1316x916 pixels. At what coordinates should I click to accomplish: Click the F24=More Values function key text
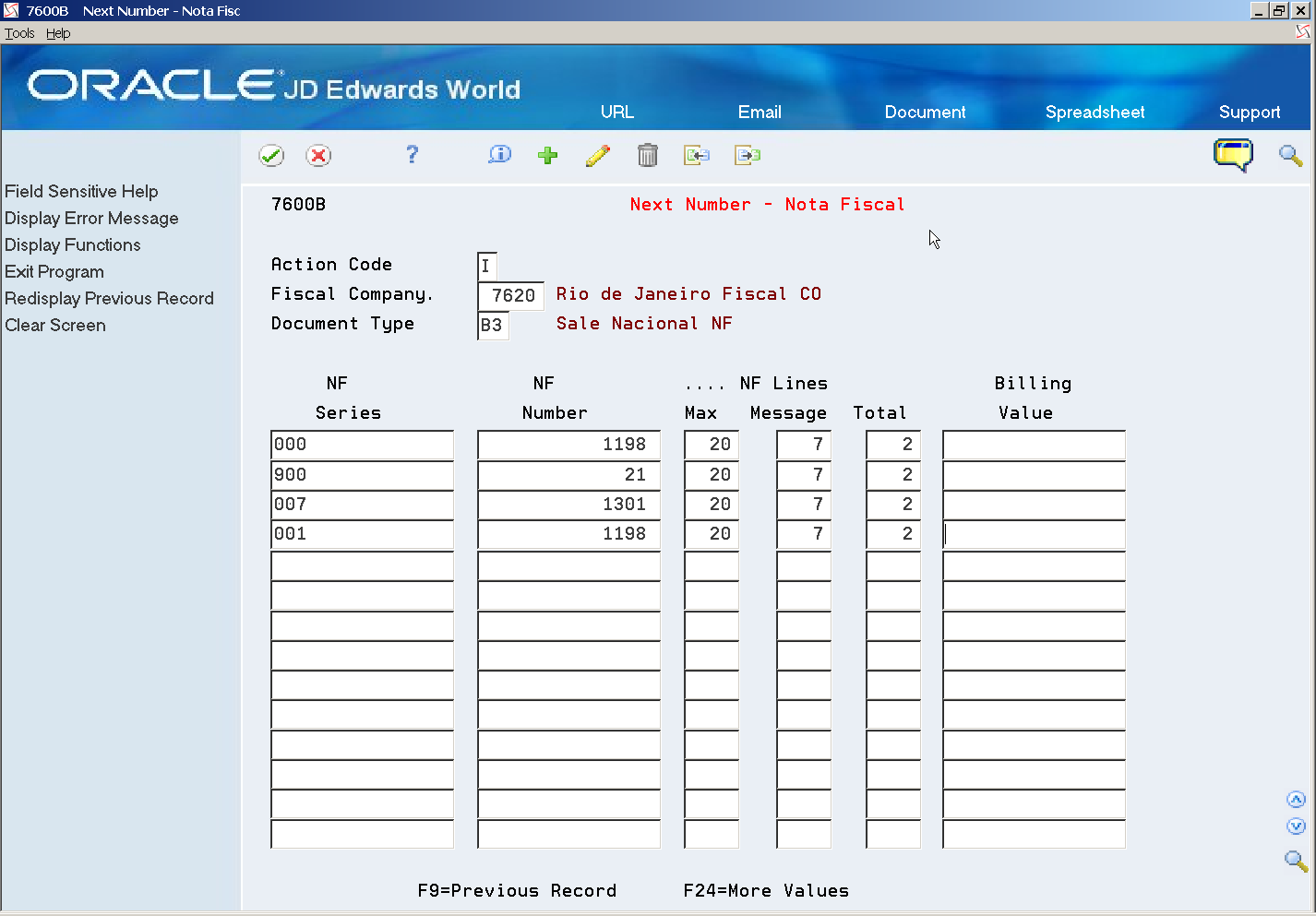tap(766, 890)
